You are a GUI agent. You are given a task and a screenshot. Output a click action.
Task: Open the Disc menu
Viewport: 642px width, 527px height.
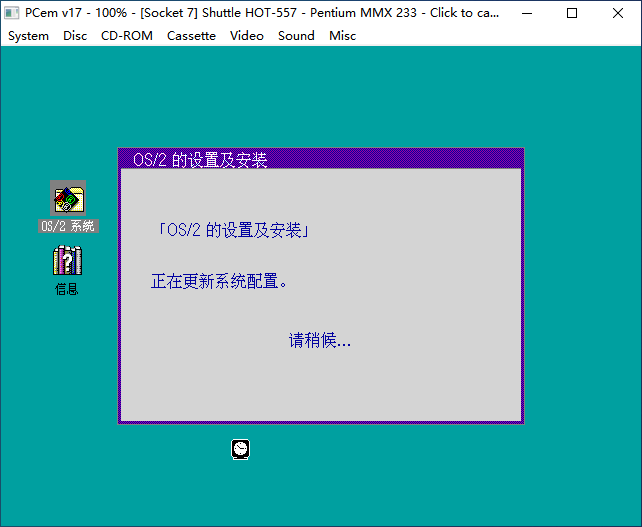tap(75, 36)
